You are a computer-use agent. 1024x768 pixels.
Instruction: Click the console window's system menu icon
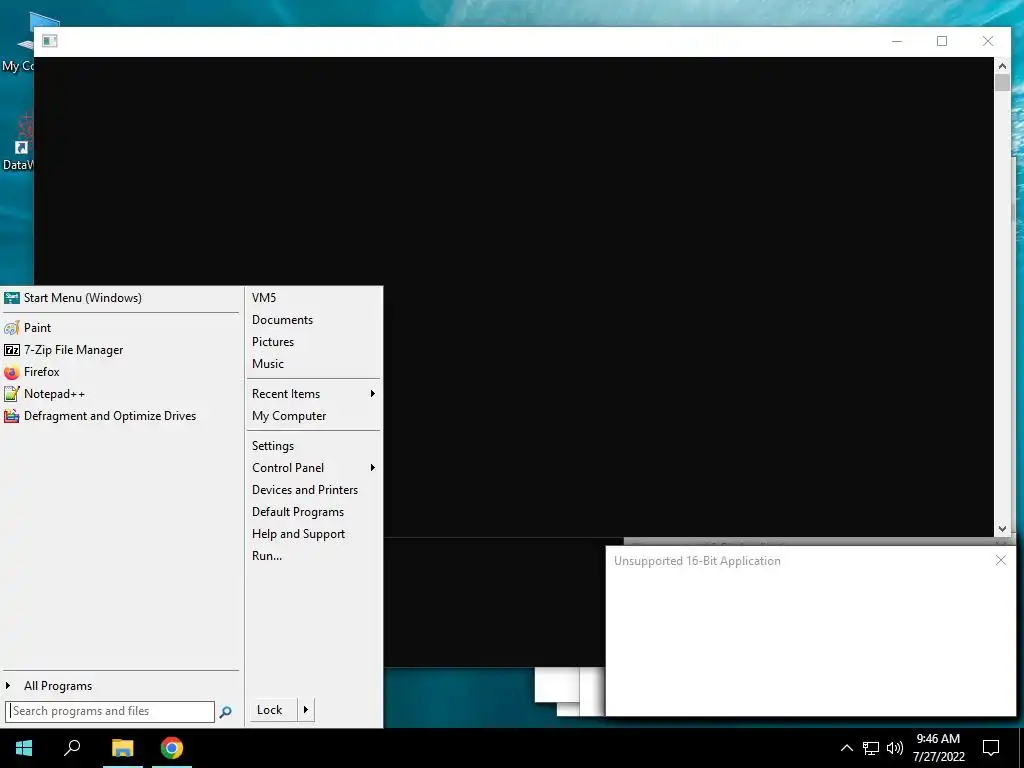50,41
